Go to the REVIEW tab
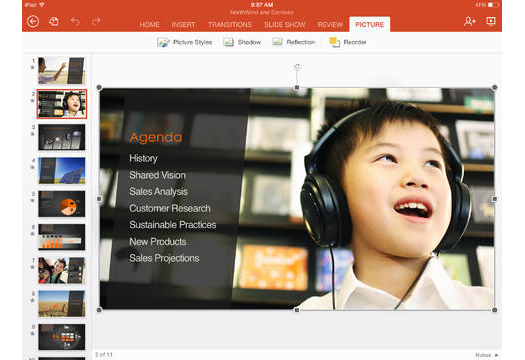 coord(330,25)
